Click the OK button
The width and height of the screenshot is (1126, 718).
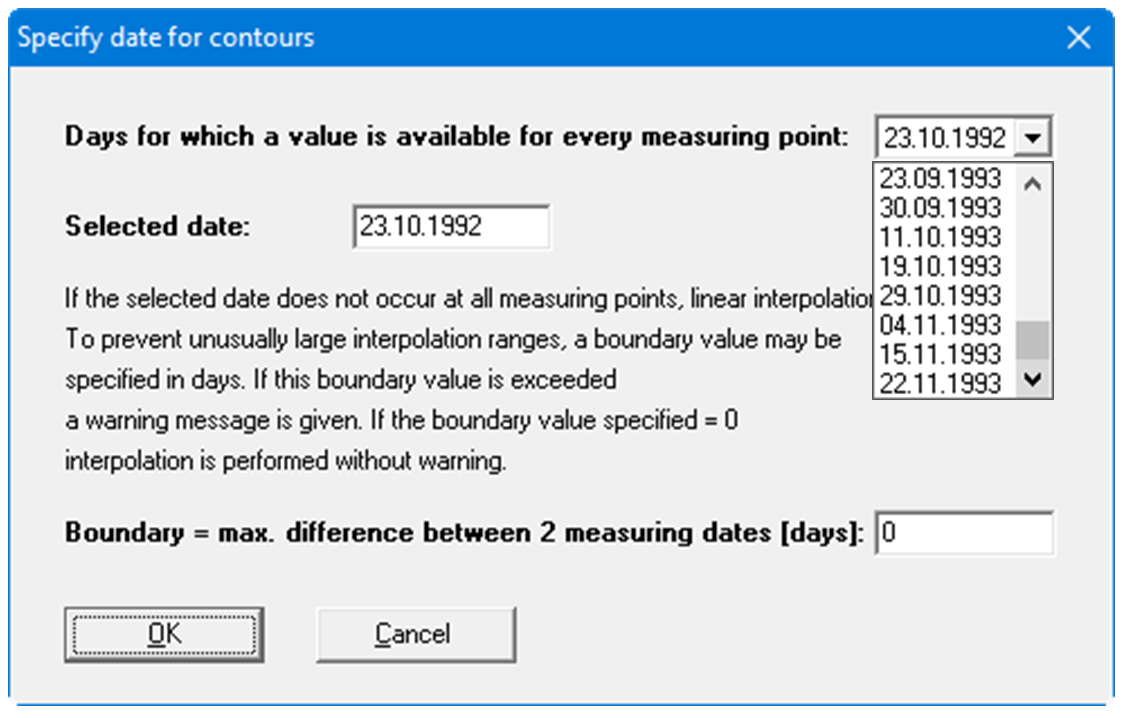164,634
